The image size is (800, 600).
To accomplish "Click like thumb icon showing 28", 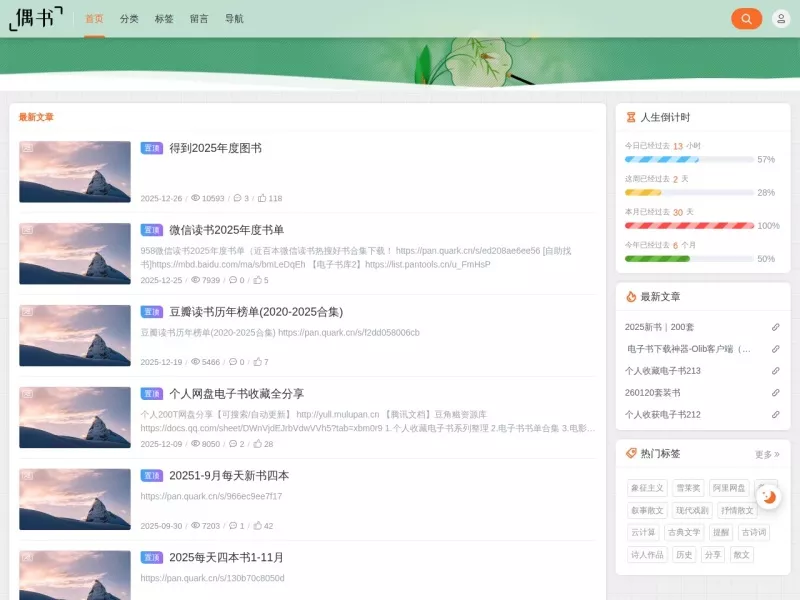I will click(258, 443).
